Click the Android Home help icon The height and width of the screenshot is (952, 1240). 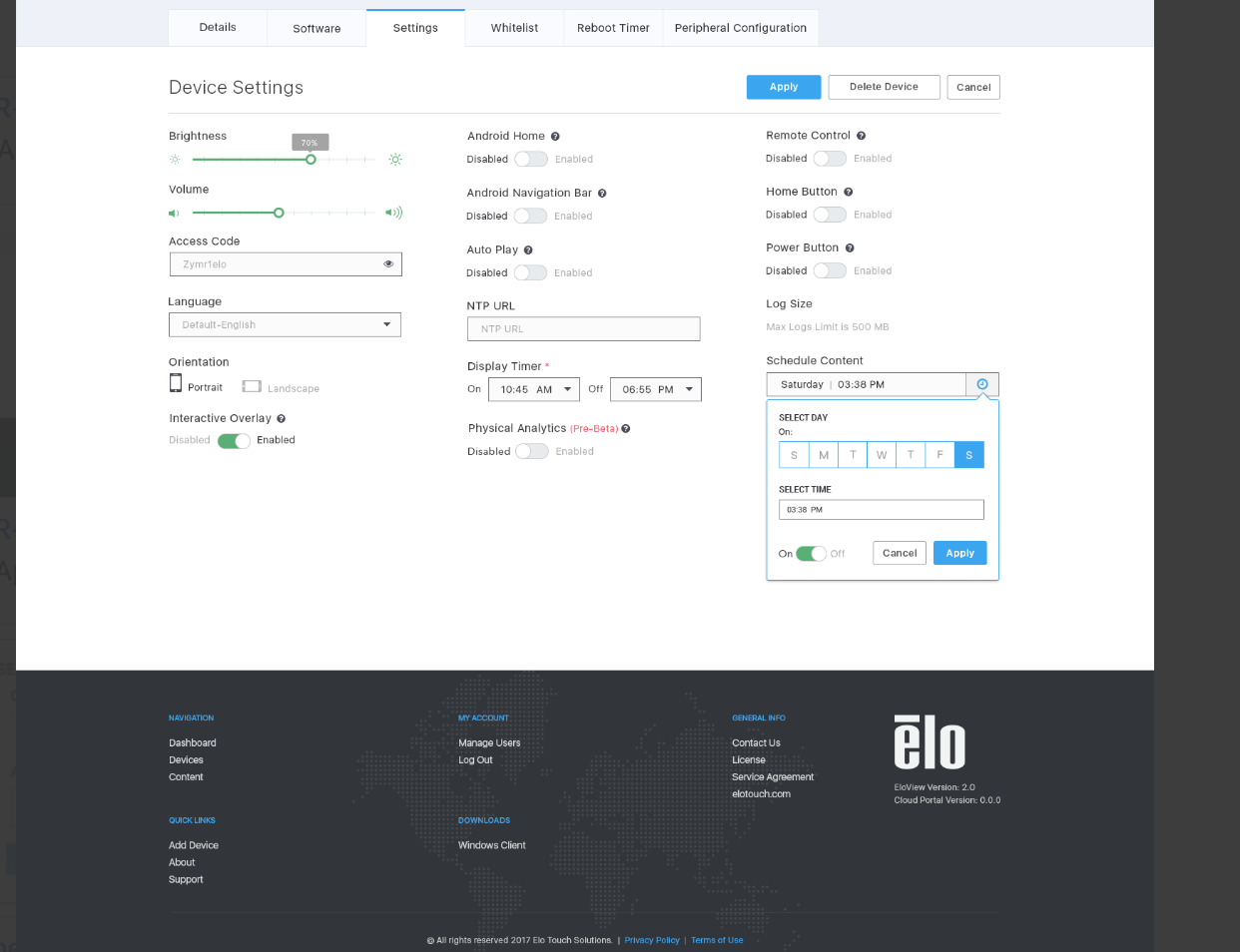[x=555, y=137]
